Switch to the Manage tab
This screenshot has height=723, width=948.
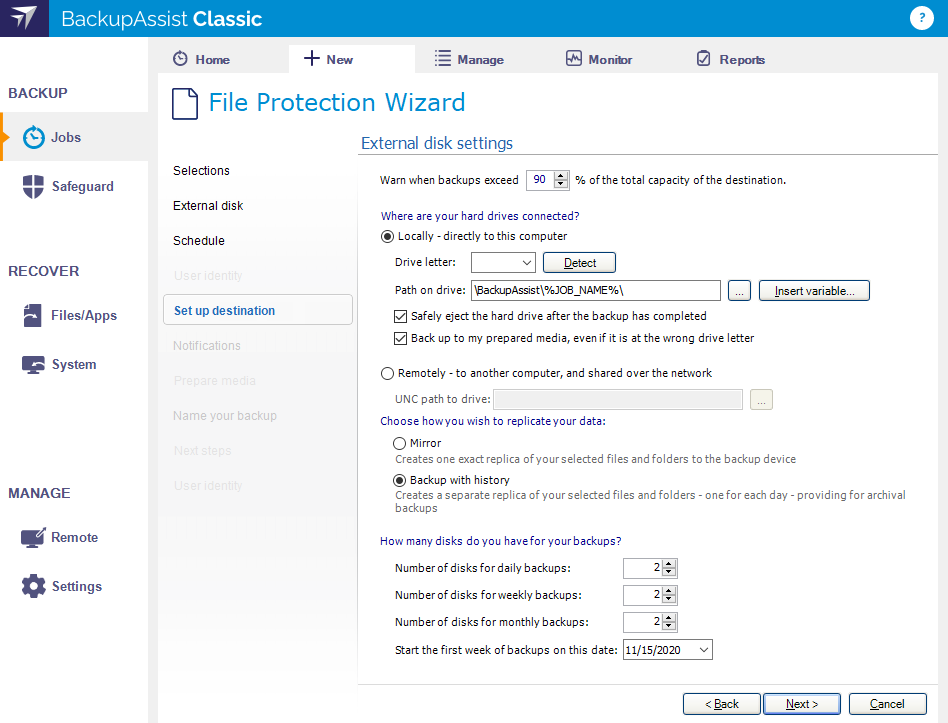coord(469,59)
